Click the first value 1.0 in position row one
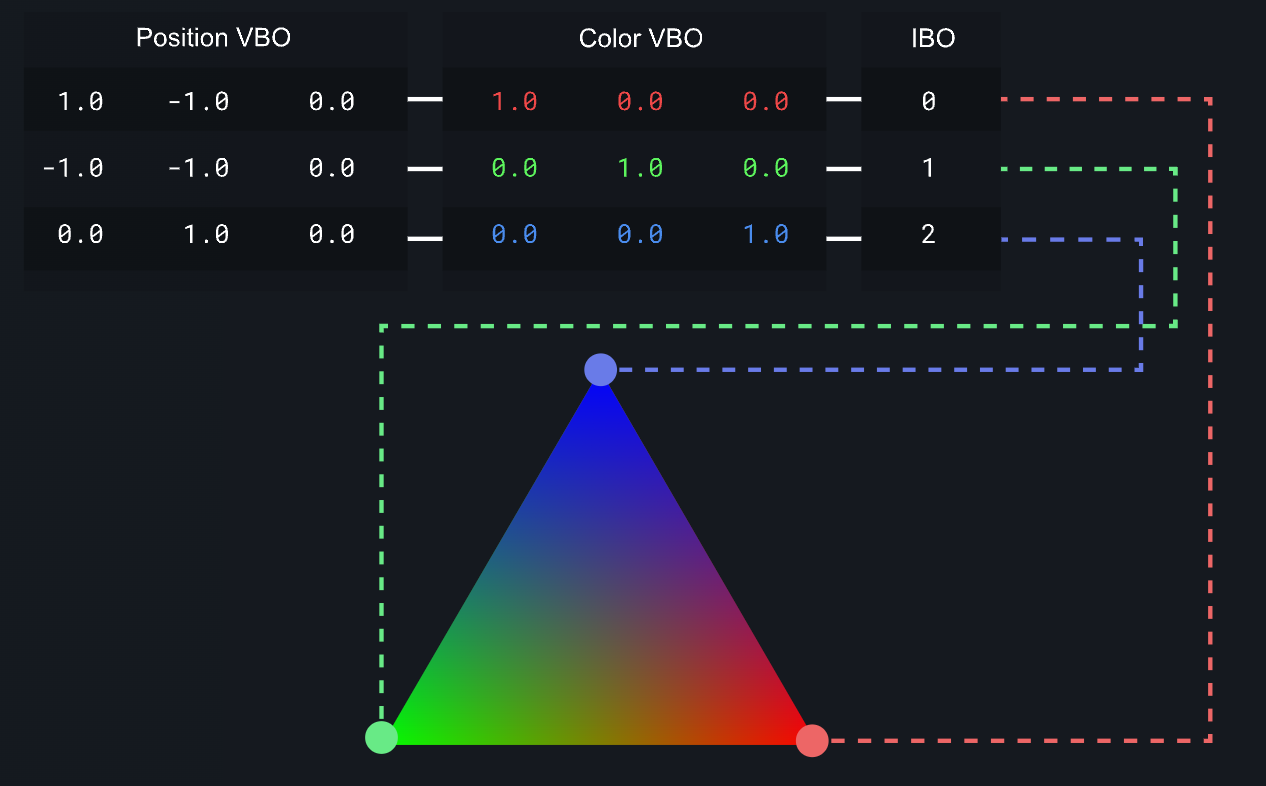 (80, 101)
